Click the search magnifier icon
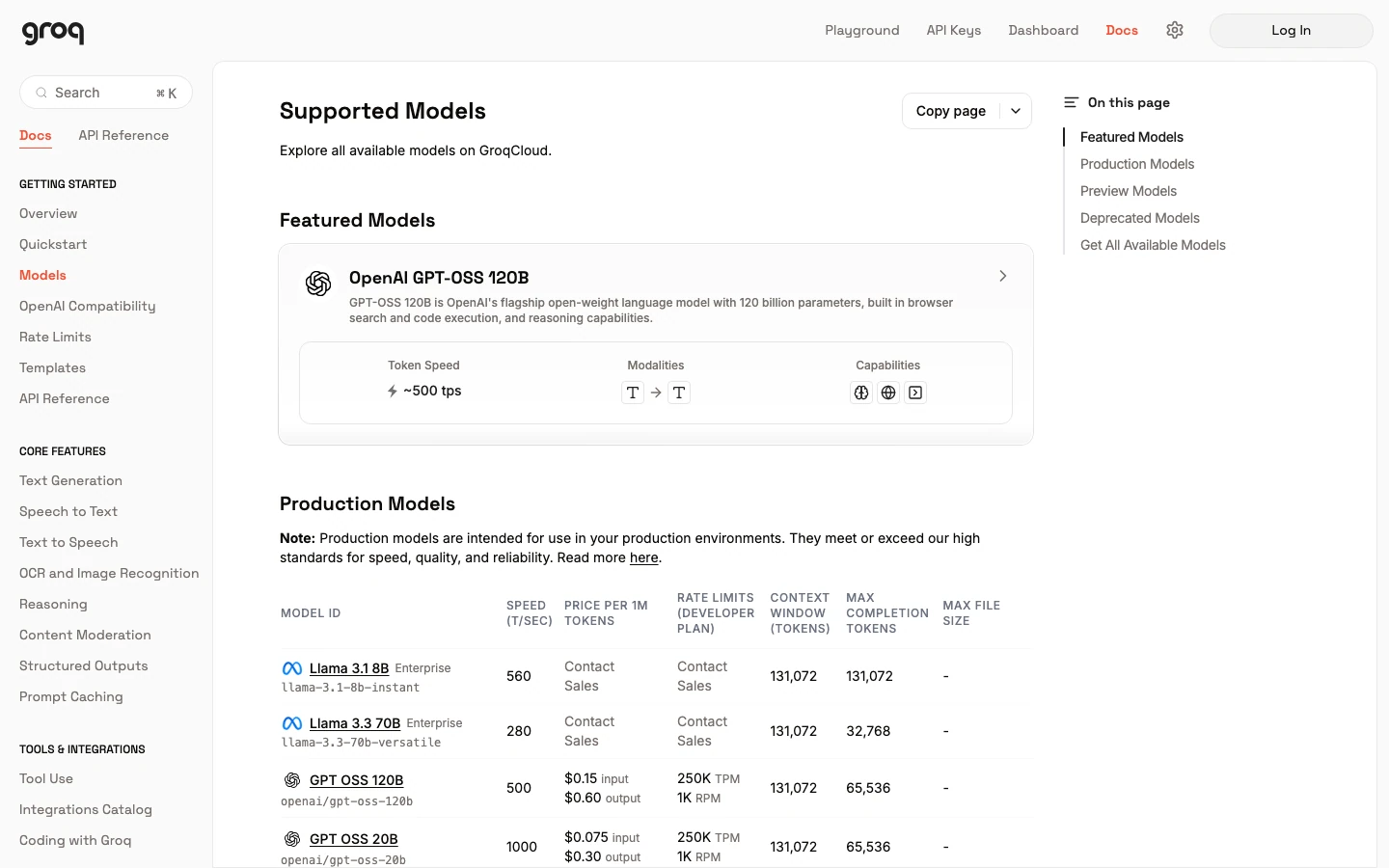The height and width of the screenshot is (868, 1389). [41, 93]
